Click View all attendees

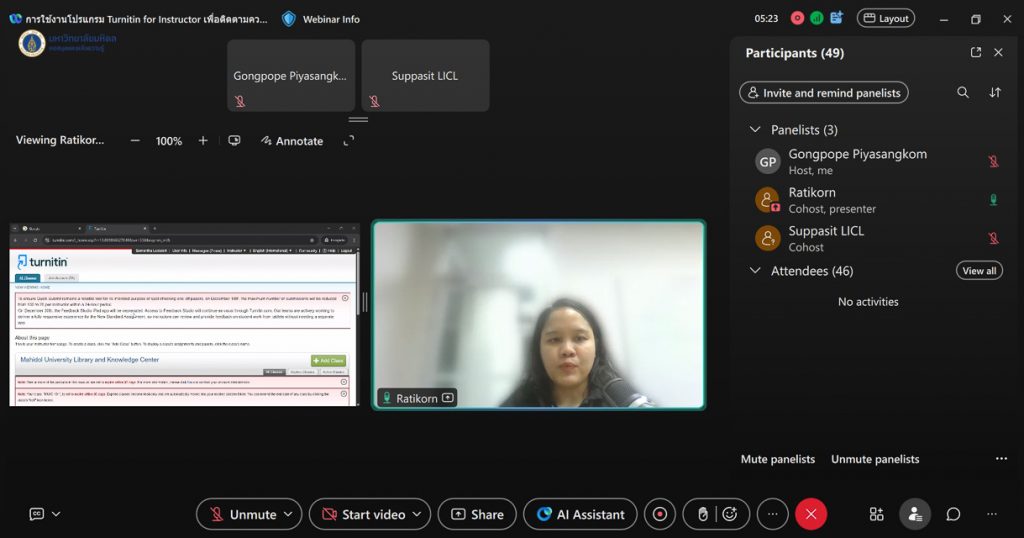pyautogui.click(x=978, y=271)
